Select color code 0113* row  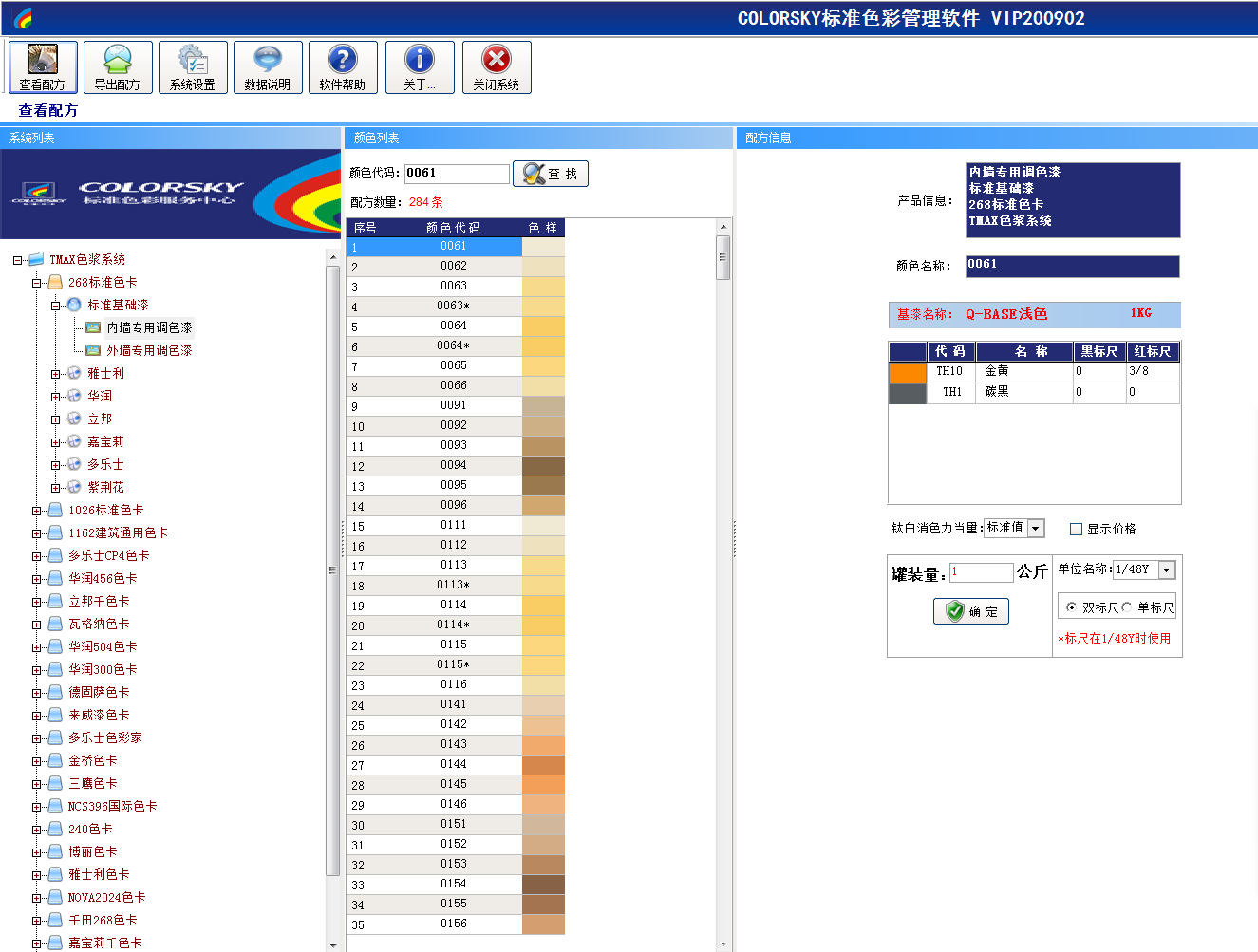(x=456, y=586)
